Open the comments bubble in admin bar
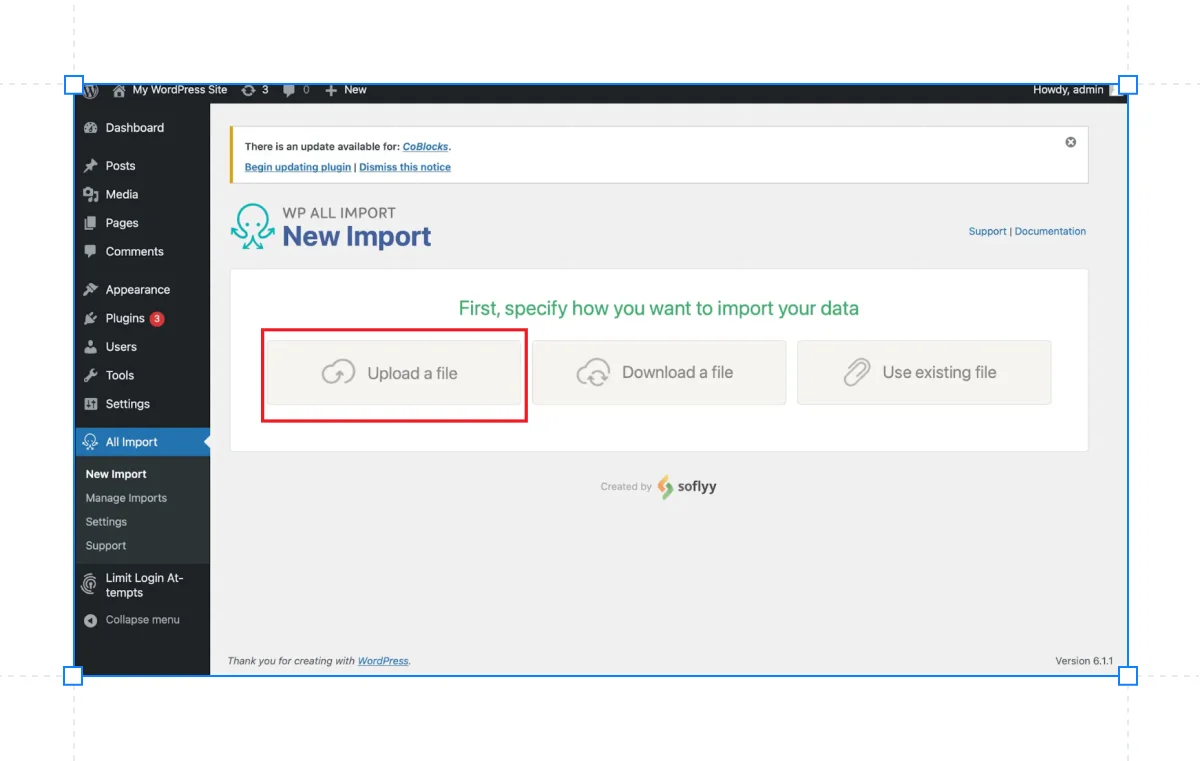 pyautogui.click(x=296, y=90)
